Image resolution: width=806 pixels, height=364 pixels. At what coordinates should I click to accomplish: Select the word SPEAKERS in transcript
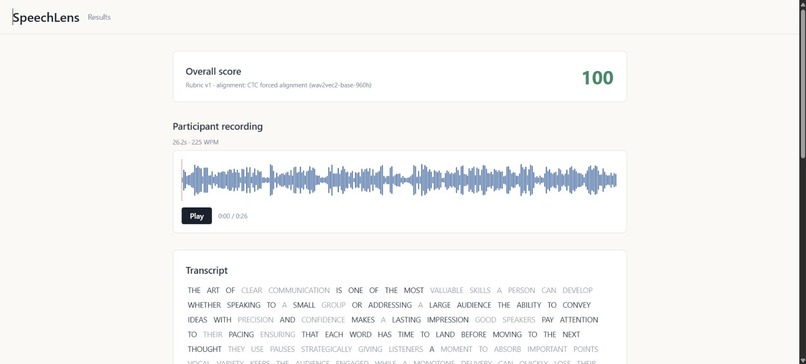click(x=519, y=320)
